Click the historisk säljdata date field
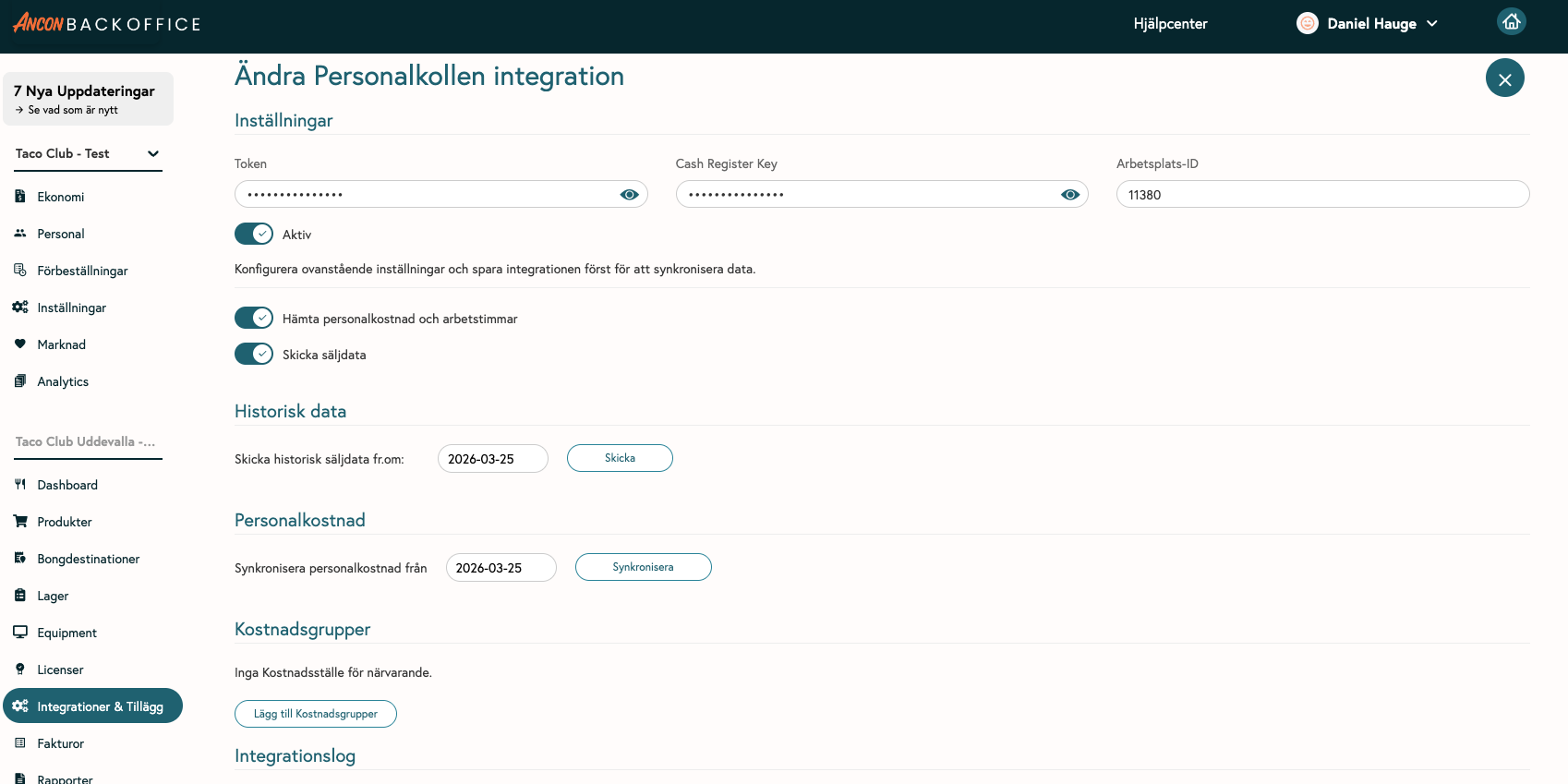The width and height of the screenshot is (1568, 784). [493, 459]
